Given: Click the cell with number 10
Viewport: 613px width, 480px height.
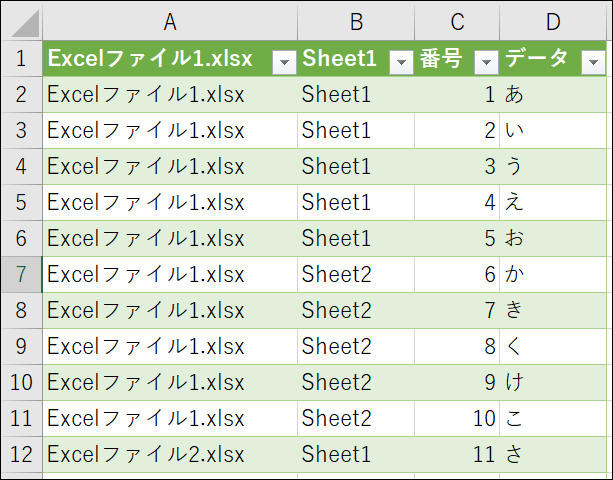Looking at the screenshot, I should pos(457,418).
